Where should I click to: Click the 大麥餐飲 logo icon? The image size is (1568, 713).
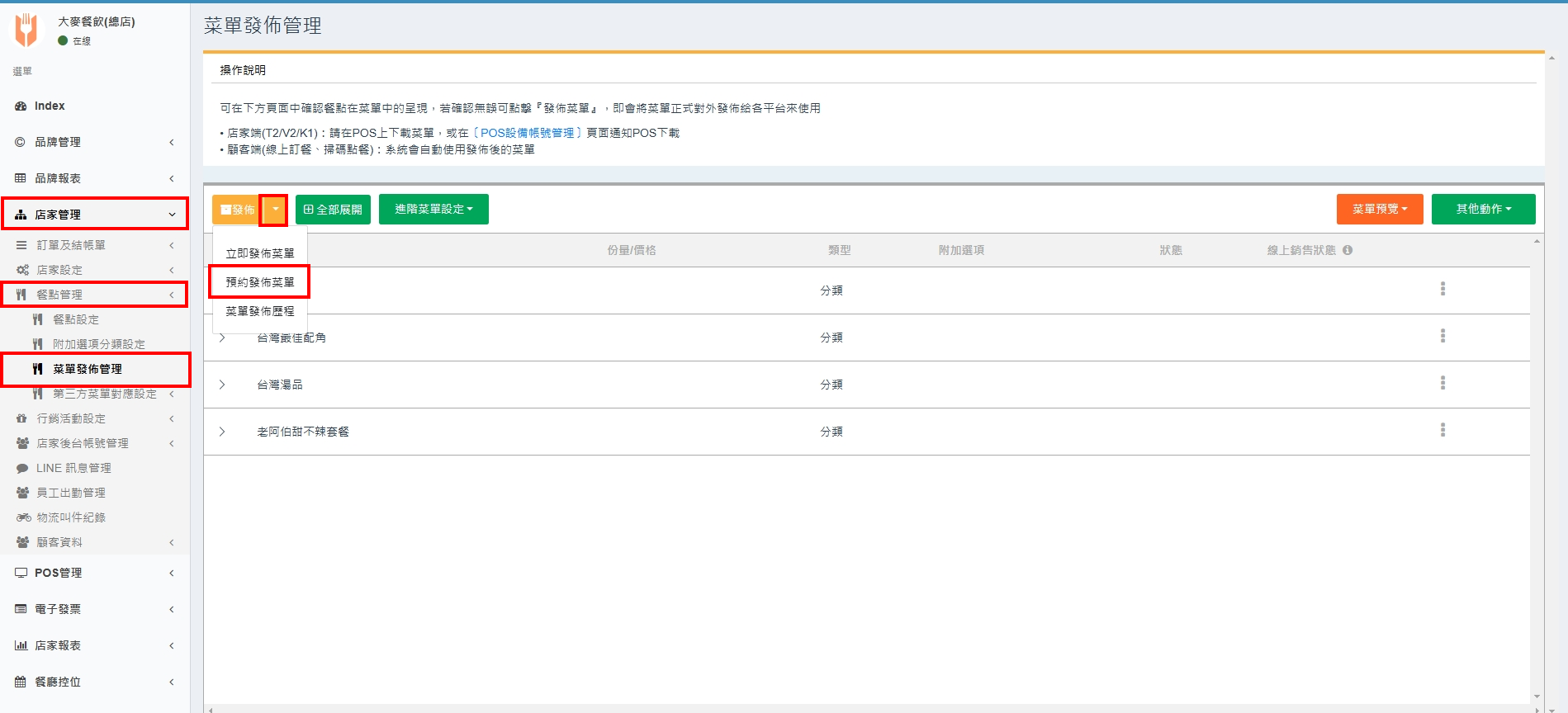[26, 30]
